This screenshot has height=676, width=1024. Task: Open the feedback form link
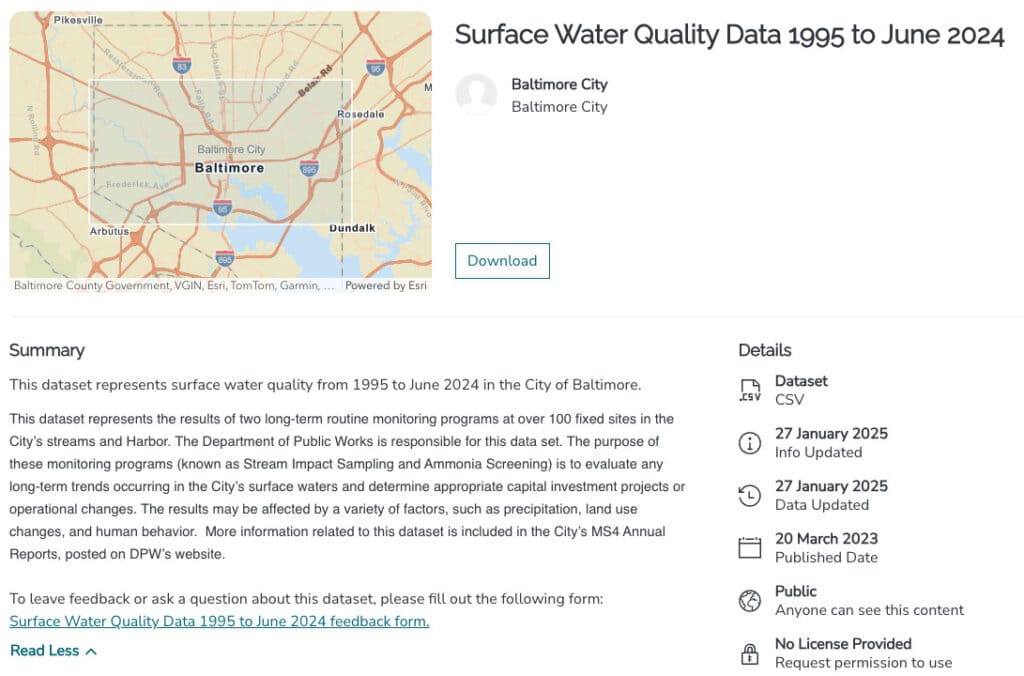219,621
